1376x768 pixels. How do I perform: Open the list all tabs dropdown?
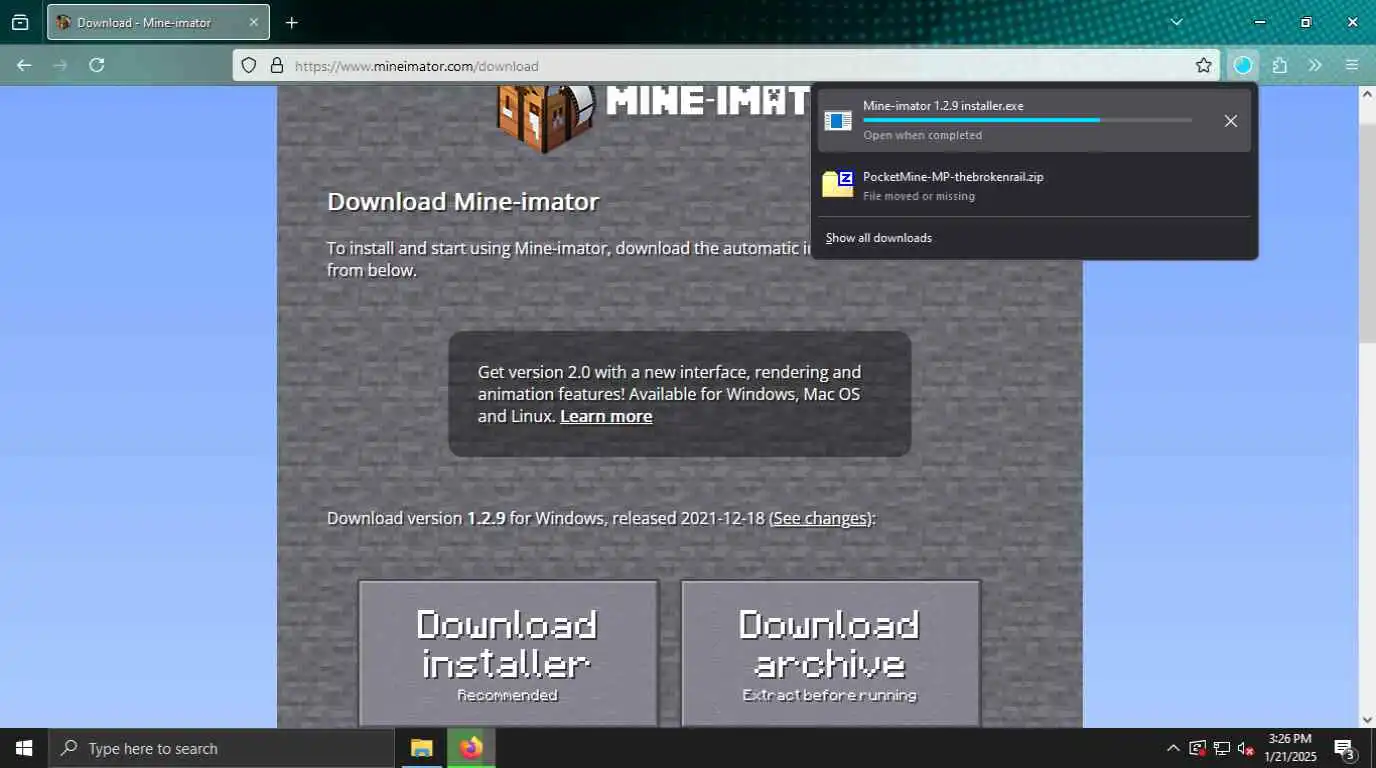(1177, 22)
